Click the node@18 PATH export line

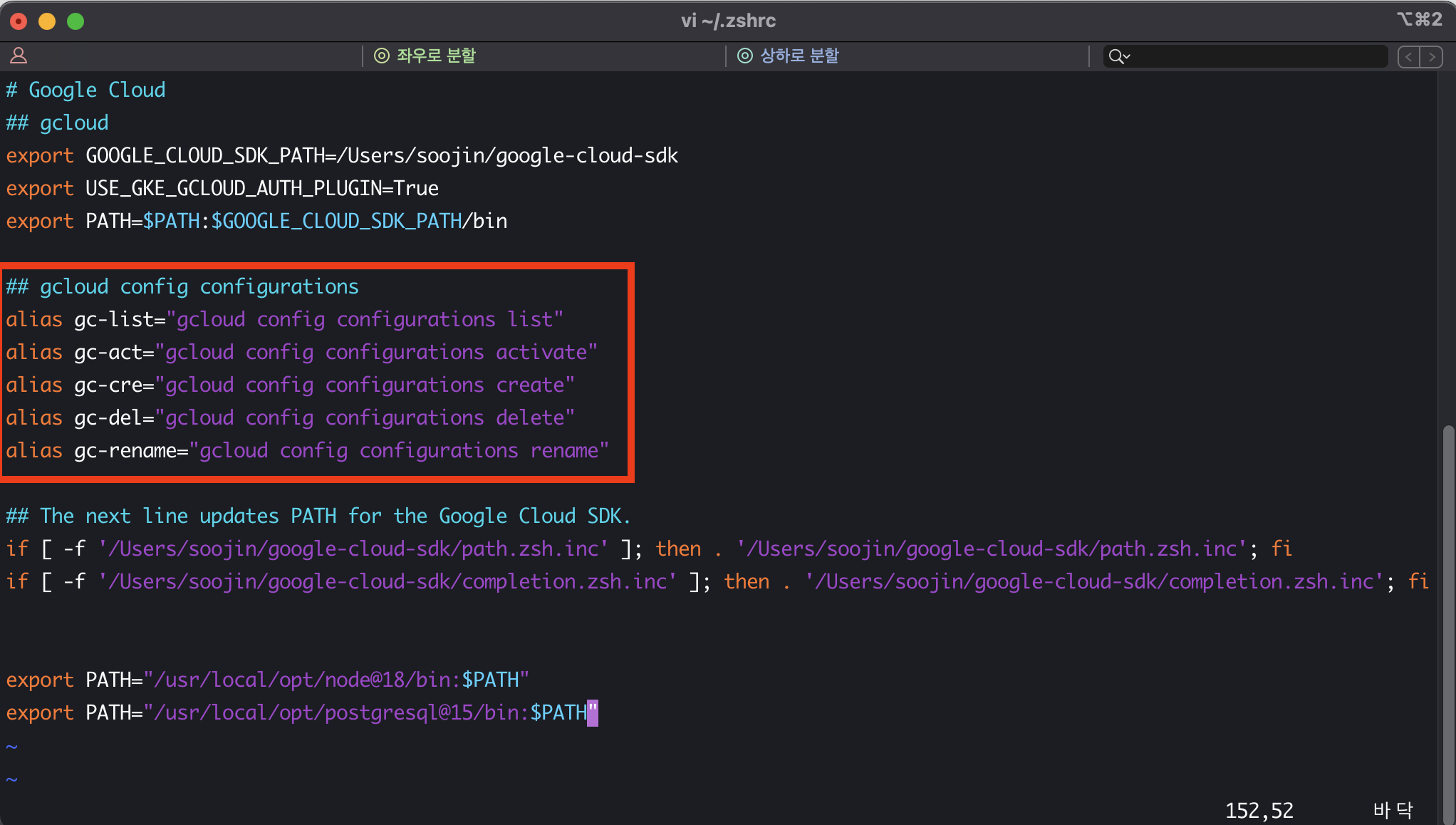[x=267, y=680]
